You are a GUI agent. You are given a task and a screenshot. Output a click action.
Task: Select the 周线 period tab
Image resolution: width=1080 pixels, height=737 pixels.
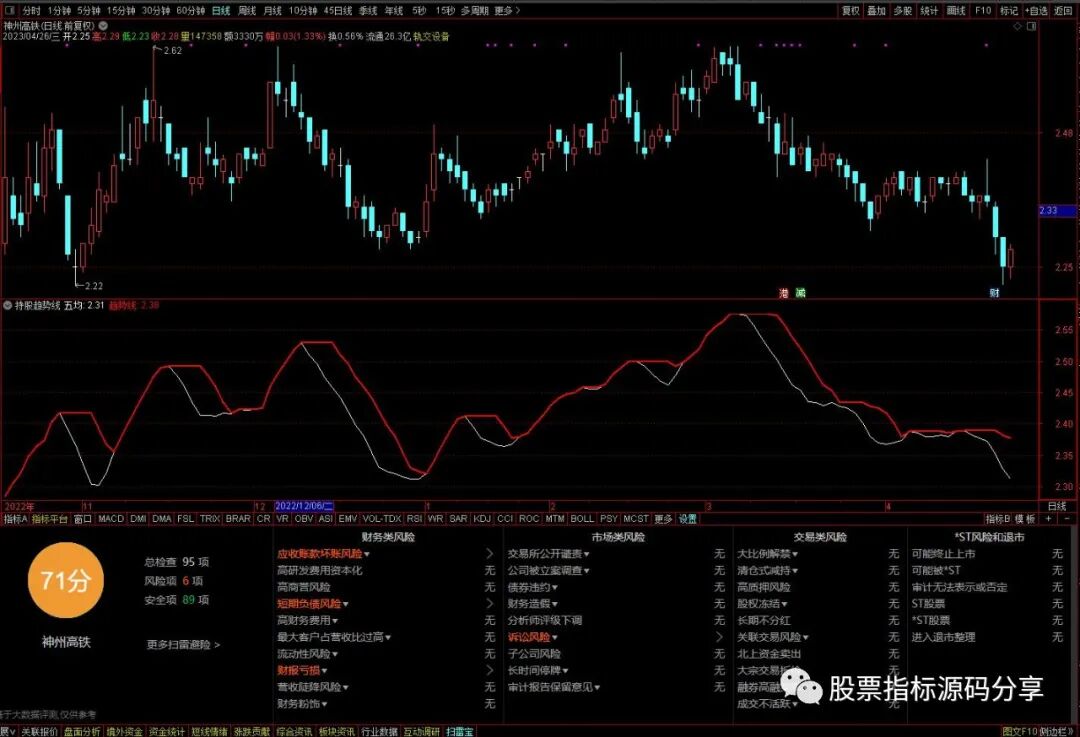click(247, 10)
